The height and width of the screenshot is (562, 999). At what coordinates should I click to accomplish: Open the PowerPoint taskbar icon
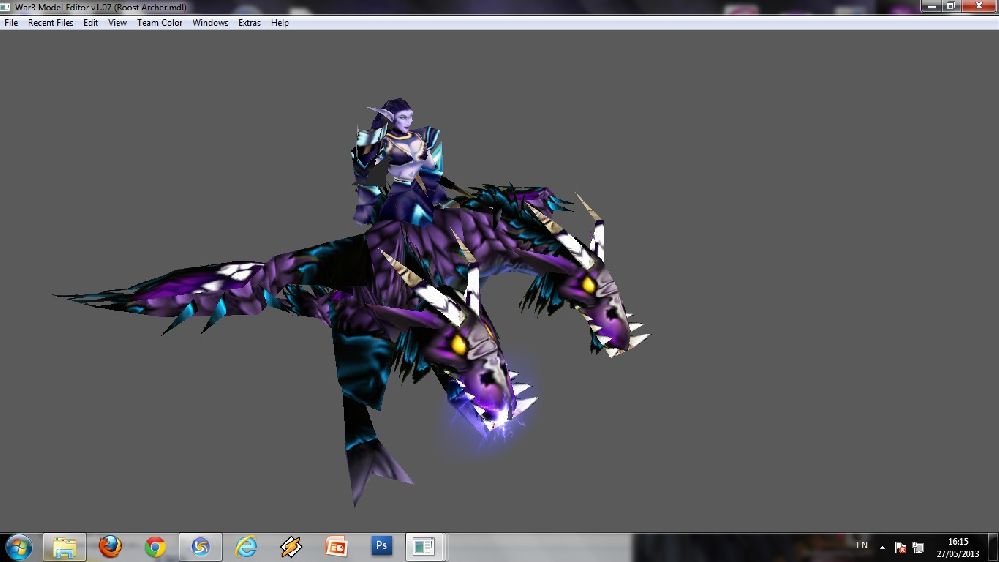click(x=336, y=547)
